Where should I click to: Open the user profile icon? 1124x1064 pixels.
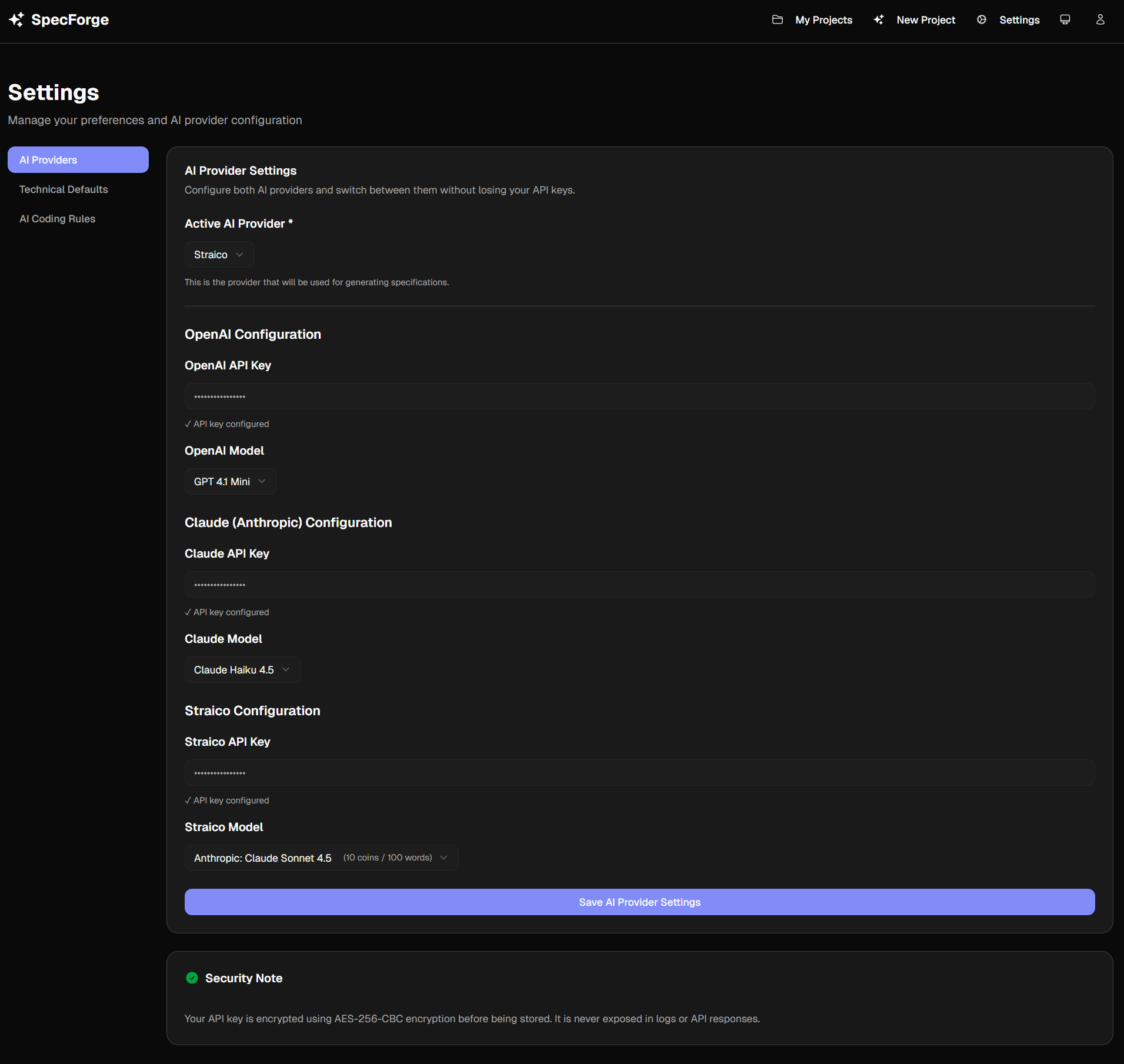click(1100, 19)
